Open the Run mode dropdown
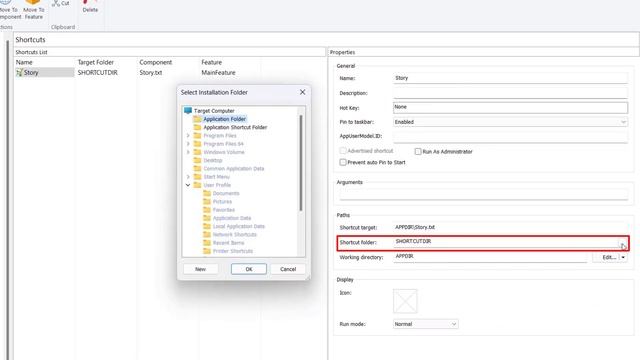Image resolution: width=640 pixels, height=360 pixels. 453,324
